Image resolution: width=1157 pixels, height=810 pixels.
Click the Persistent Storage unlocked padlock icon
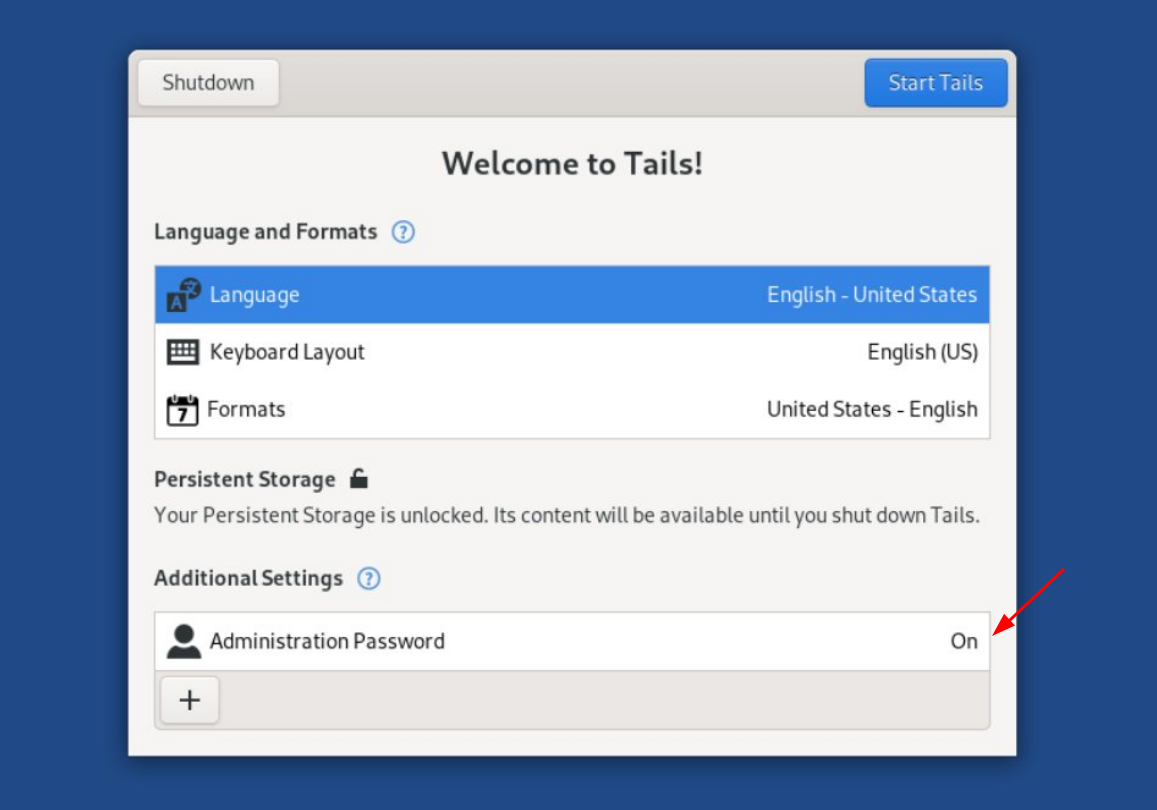point(359,478)
